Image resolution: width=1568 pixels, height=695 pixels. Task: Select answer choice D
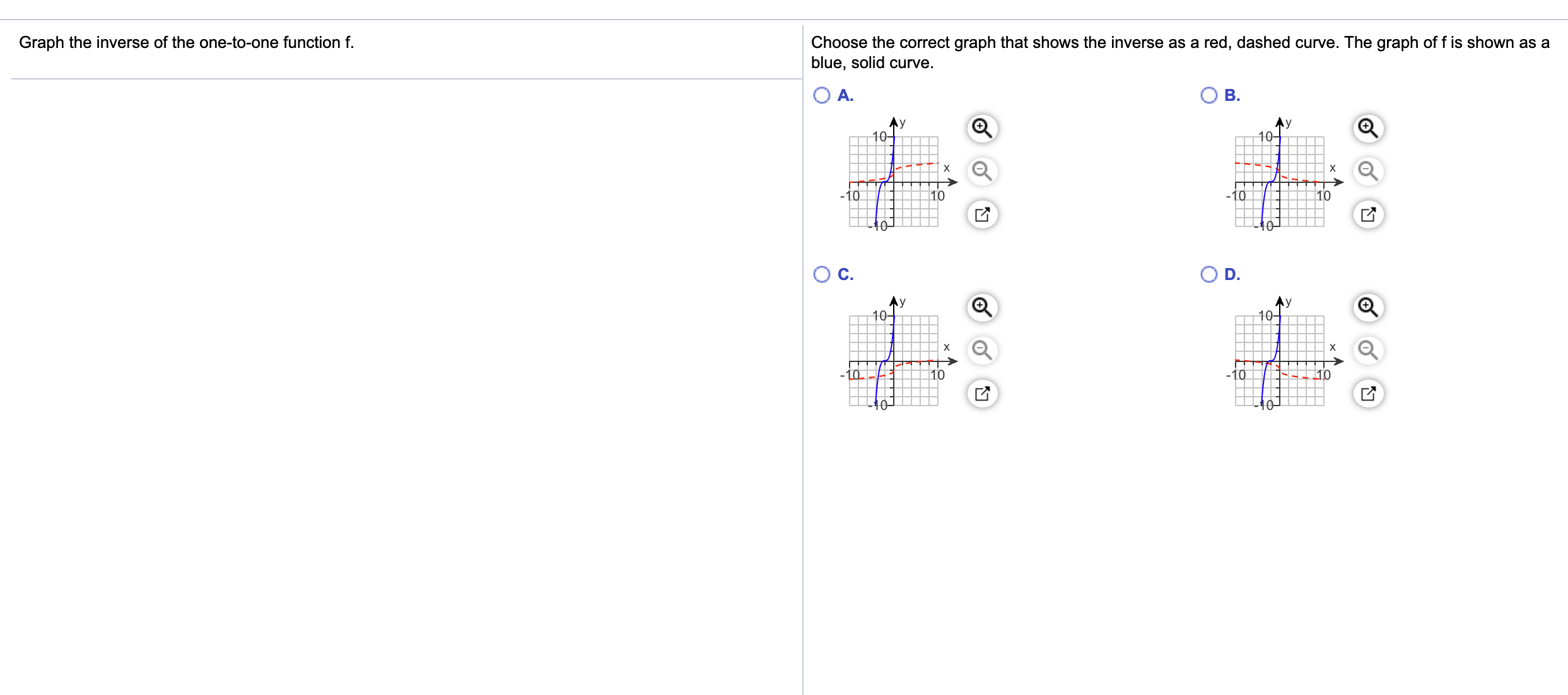(1208, 274)
